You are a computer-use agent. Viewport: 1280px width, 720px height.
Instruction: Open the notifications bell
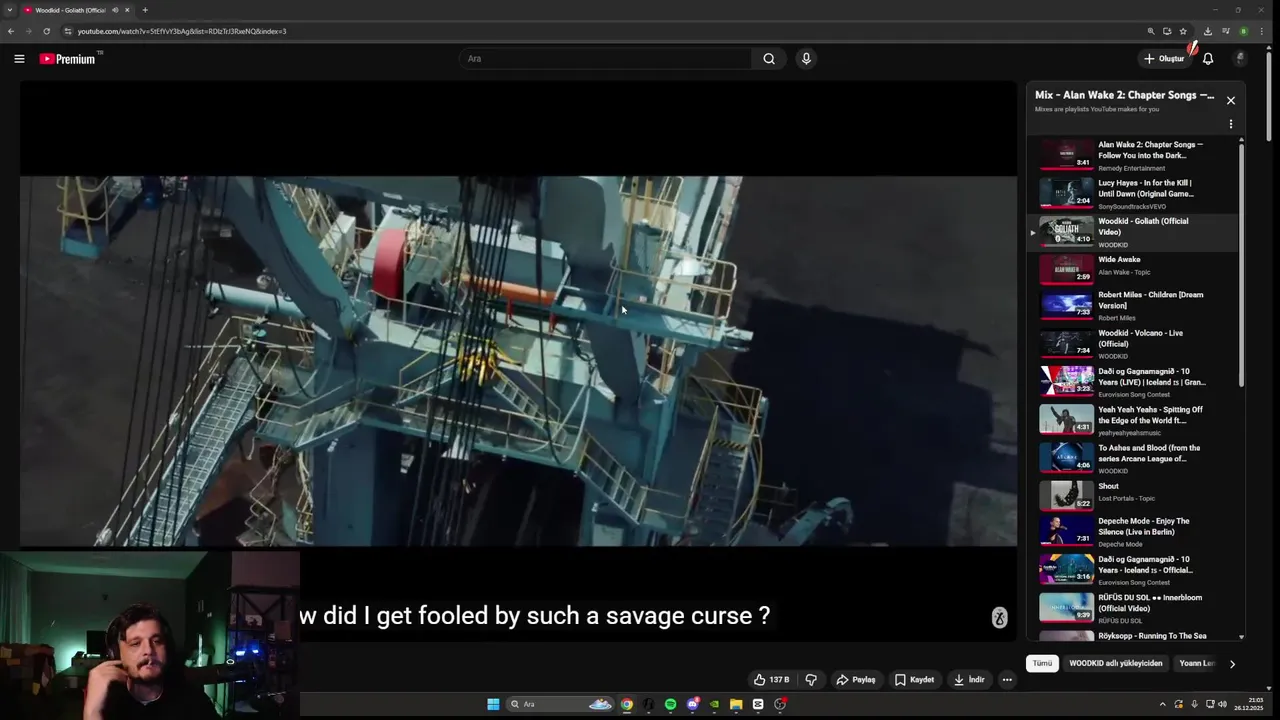(x=1208, y=59)
